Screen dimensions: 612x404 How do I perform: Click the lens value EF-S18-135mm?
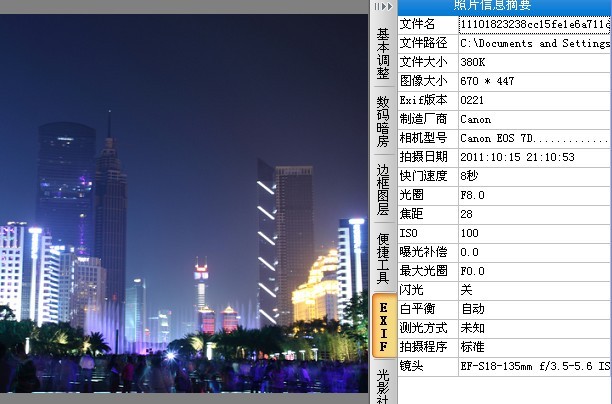(x=535, y=366)
